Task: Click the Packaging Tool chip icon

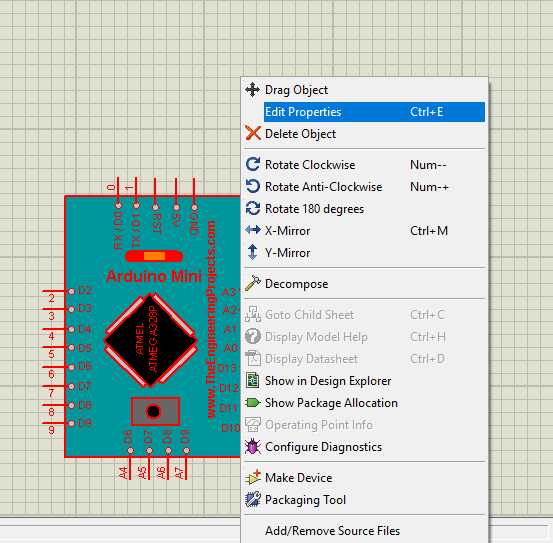Action: 253,499
